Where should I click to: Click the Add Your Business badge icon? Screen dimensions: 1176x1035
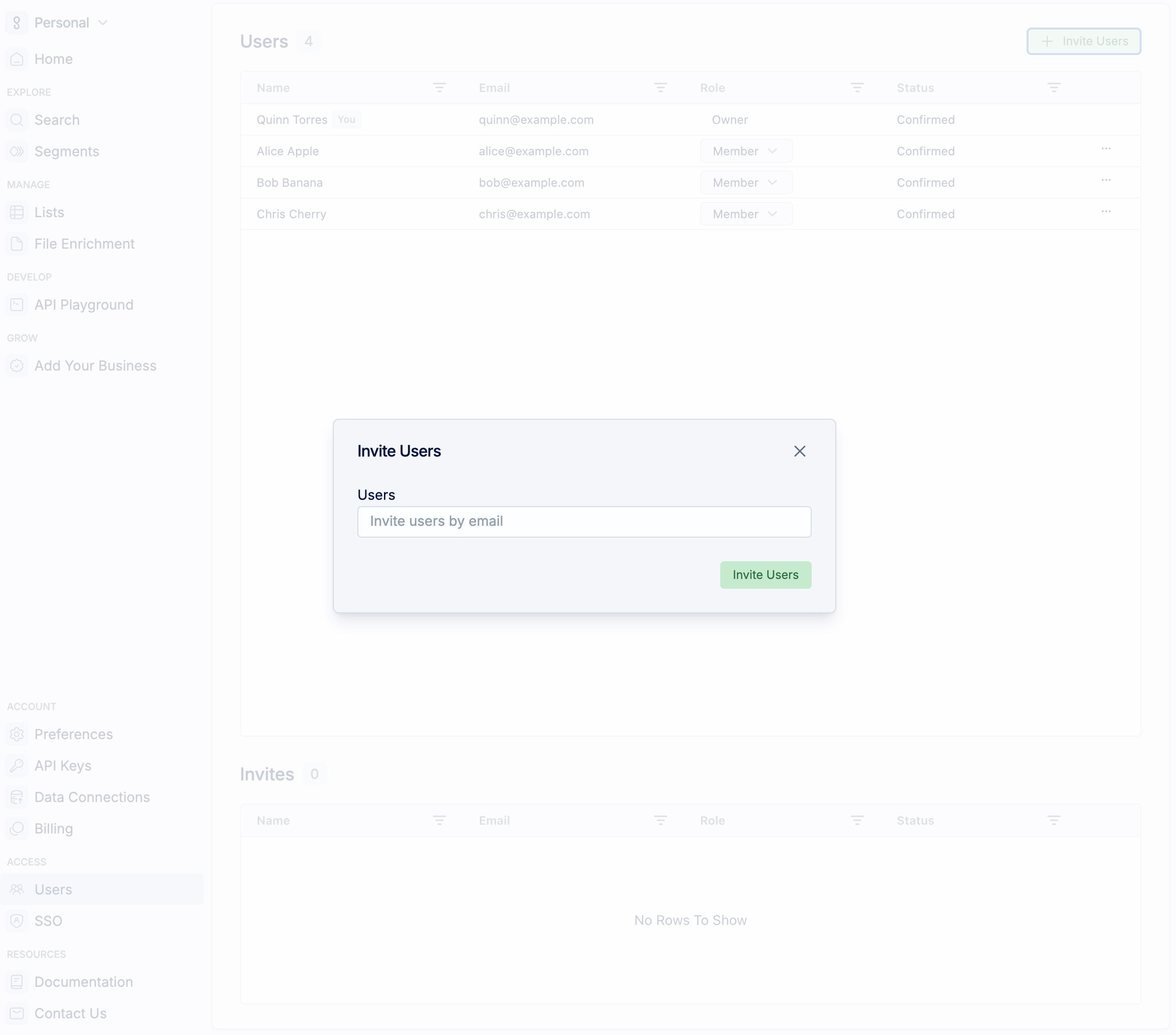(x=17, y=366)
